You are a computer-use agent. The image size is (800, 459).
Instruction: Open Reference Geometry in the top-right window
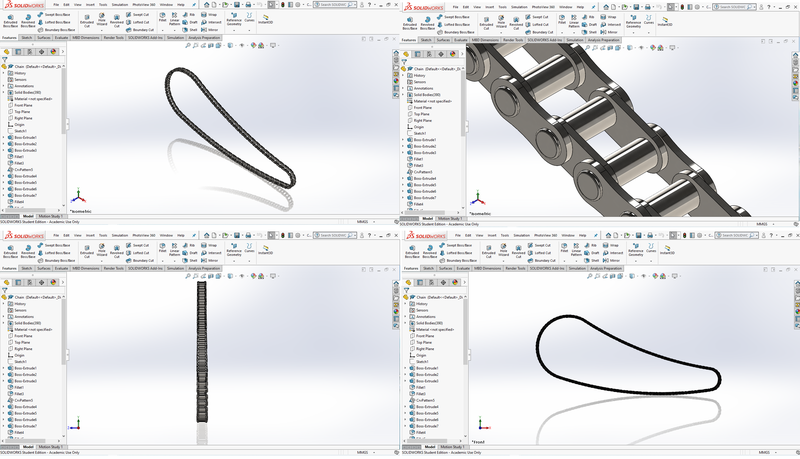pos(633,20)
